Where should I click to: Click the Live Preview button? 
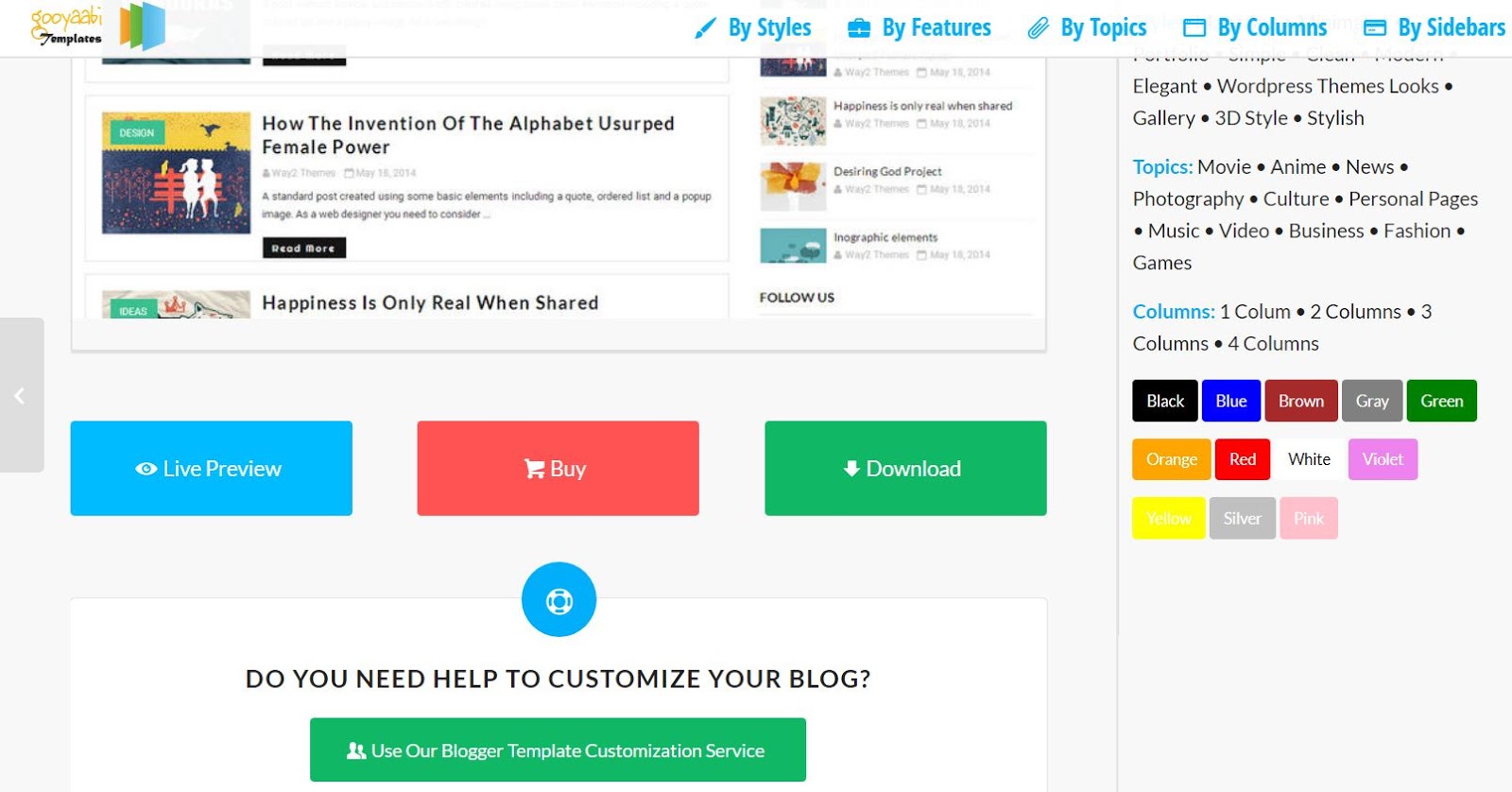[211, 468]
